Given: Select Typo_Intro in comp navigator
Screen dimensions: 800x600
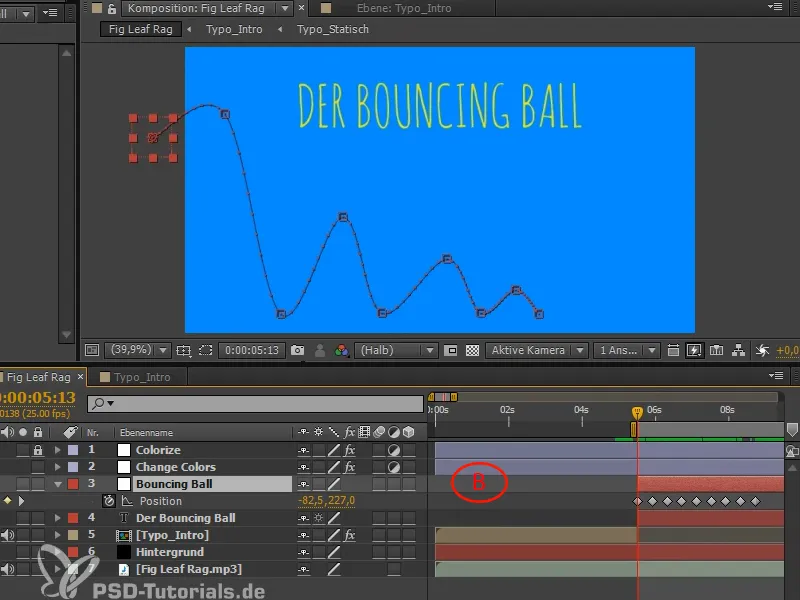Looking at the screenshot, I should click(234, 29).
